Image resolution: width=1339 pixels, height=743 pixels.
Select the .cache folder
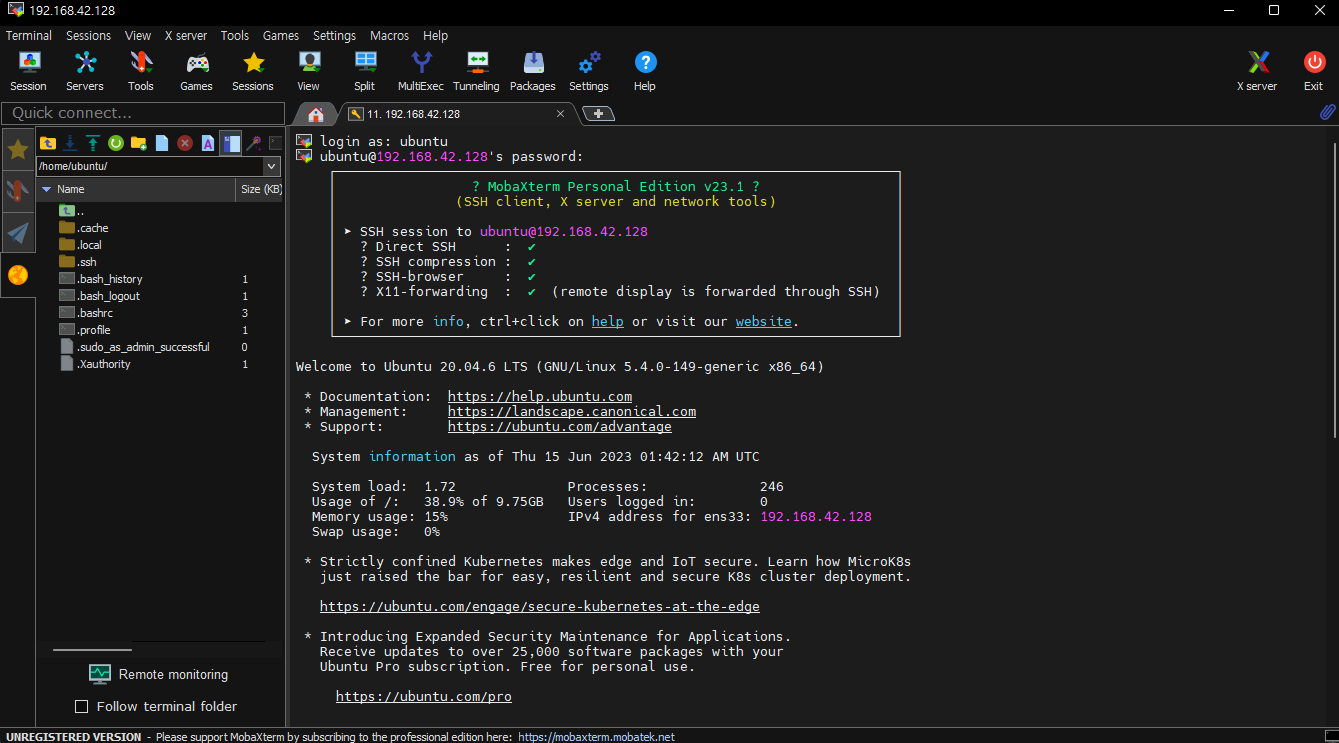coord(93,228)
